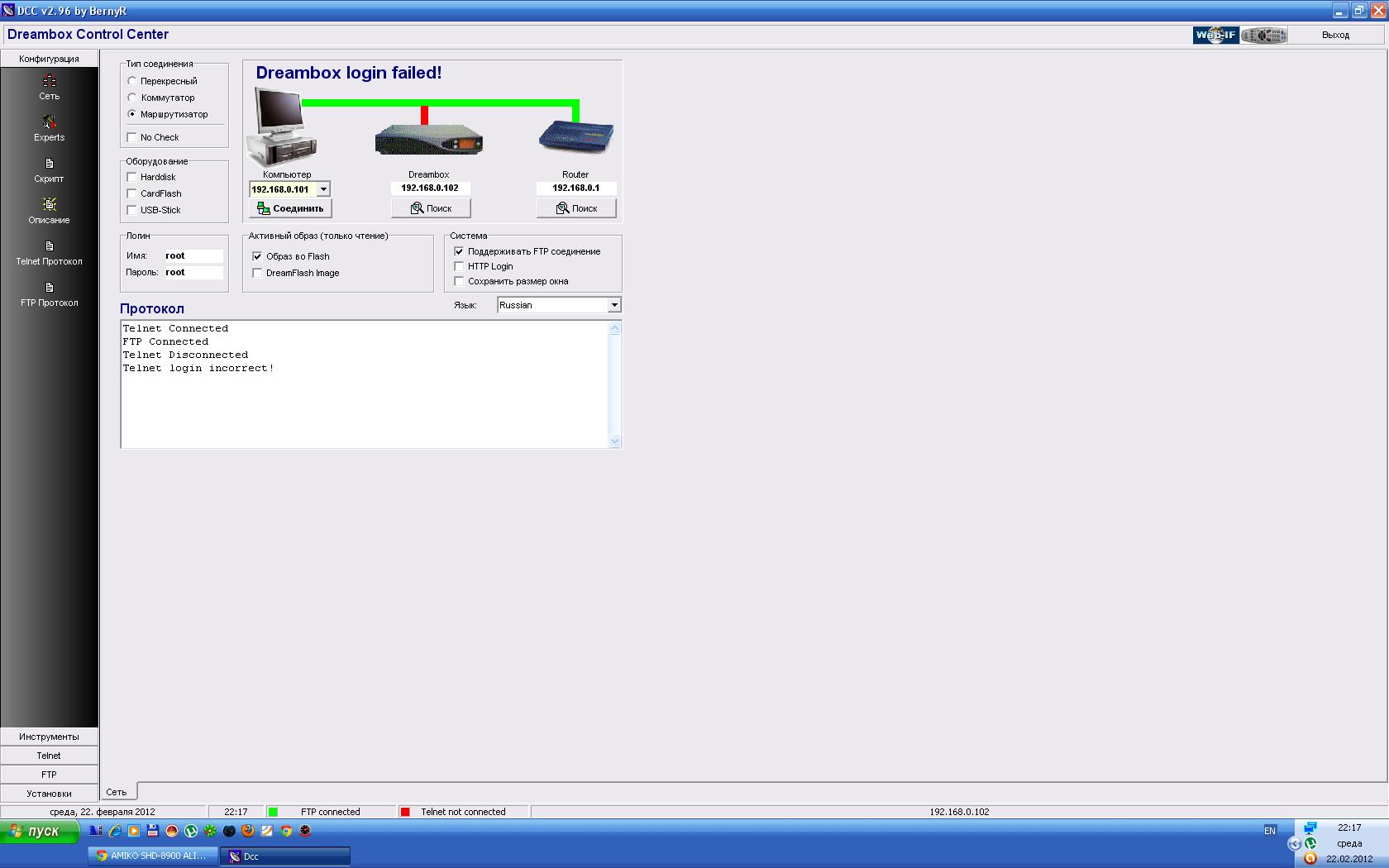Click the Dreambox IP address field
Viewport: 1389px width, 868px height.
click(431, 188)
